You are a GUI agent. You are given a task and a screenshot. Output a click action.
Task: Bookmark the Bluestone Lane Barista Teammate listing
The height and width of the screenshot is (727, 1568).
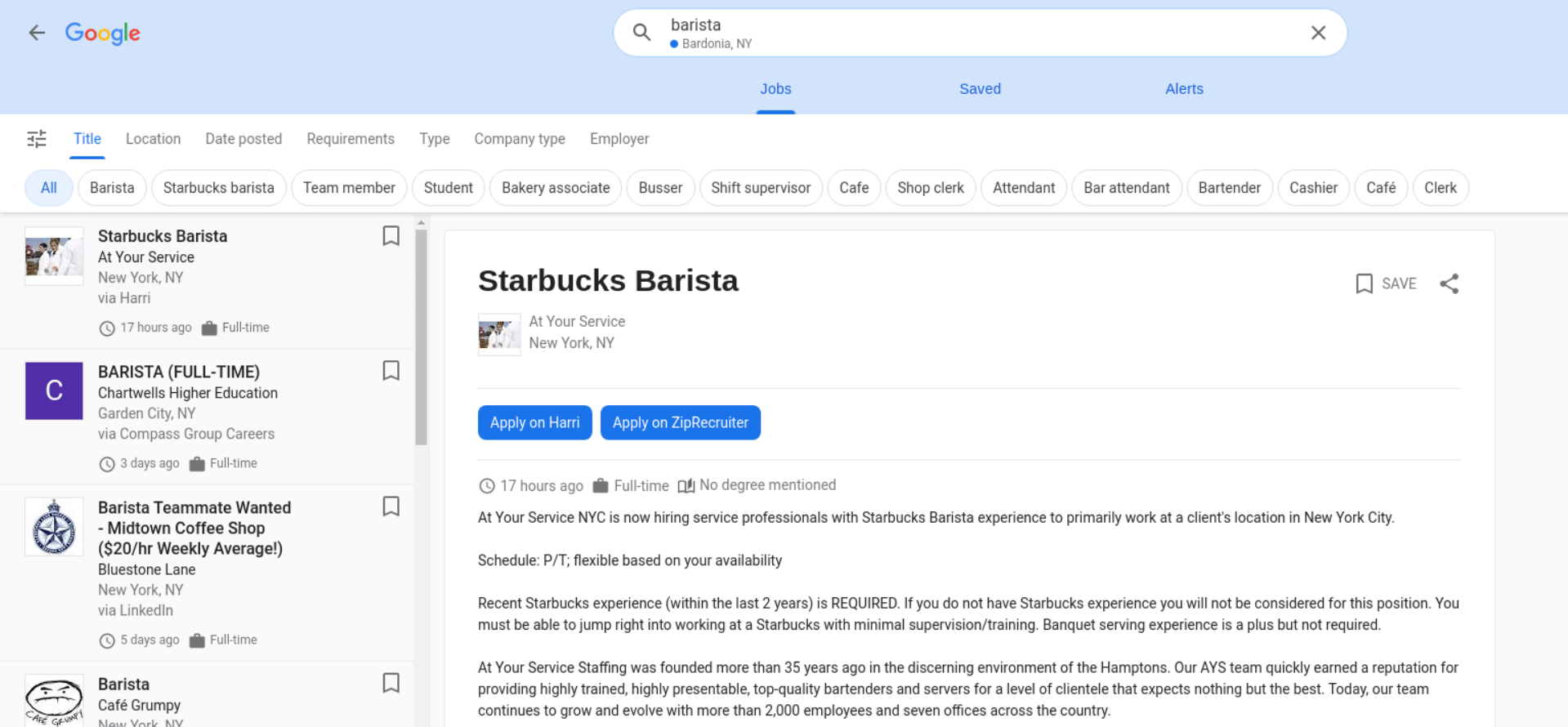(x=391, y=506)
